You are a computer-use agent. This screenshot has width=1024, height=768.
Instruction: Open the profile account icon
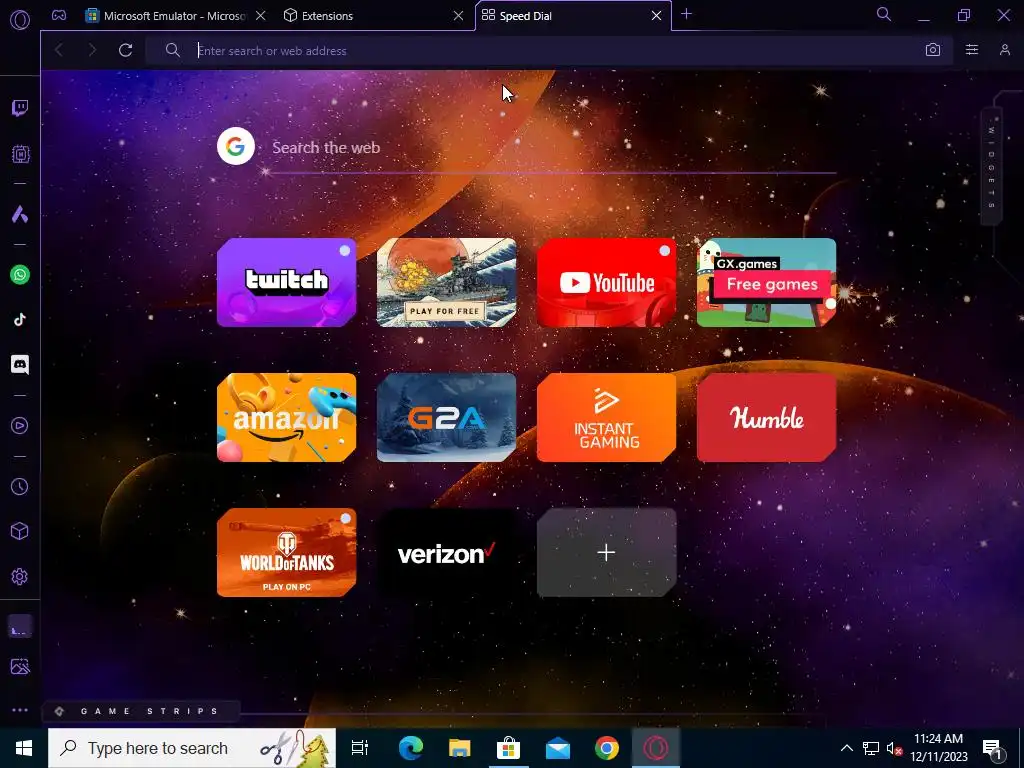pos(1004,50)
